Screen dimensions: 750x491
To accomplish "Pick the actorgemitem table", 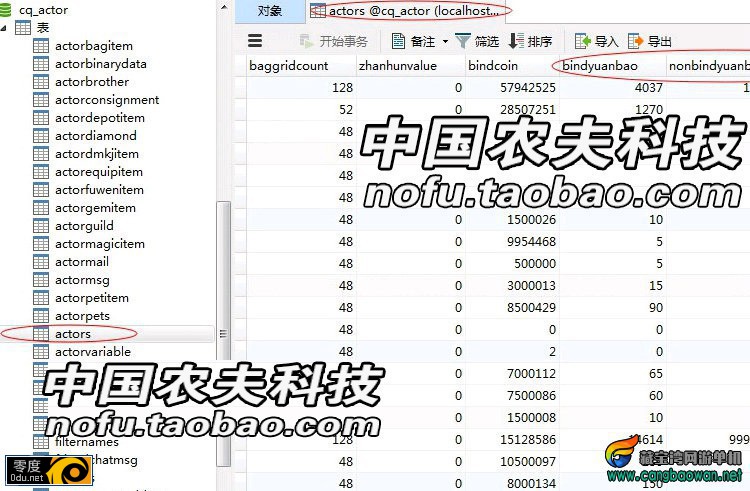I will pyautogui.click(x=95, y=208).
